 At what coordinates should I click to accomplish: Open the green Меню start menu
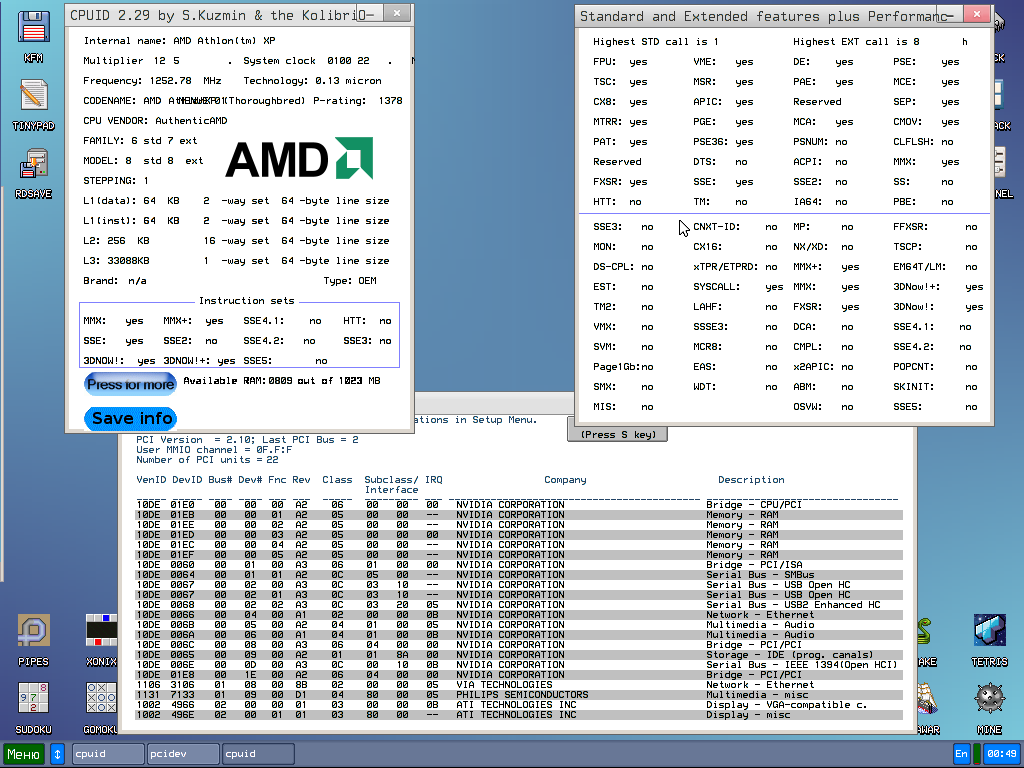(x=24, y=754)
